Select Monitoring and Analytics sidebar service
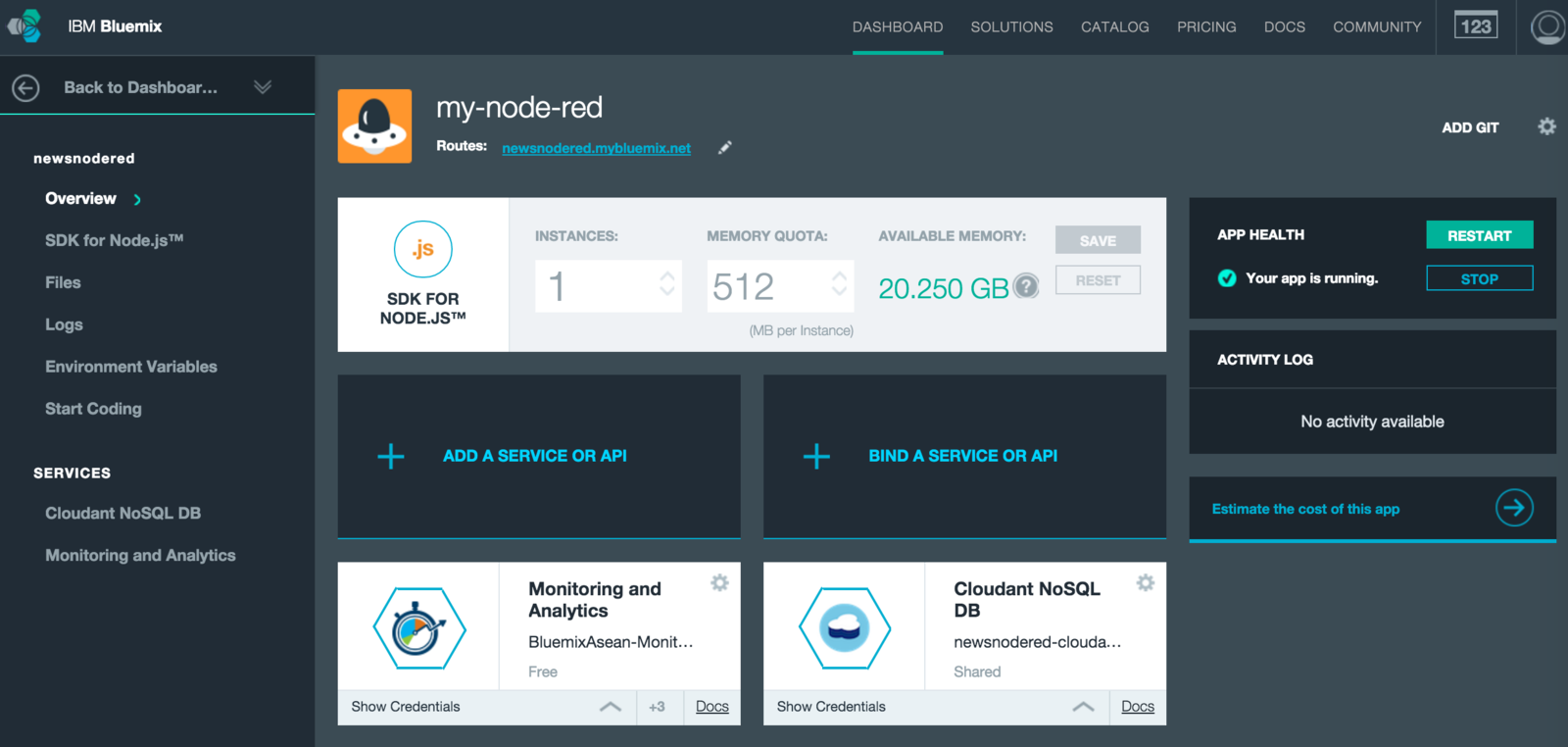The height and width of the screenshot is (747, 1568). coord(140,556)
